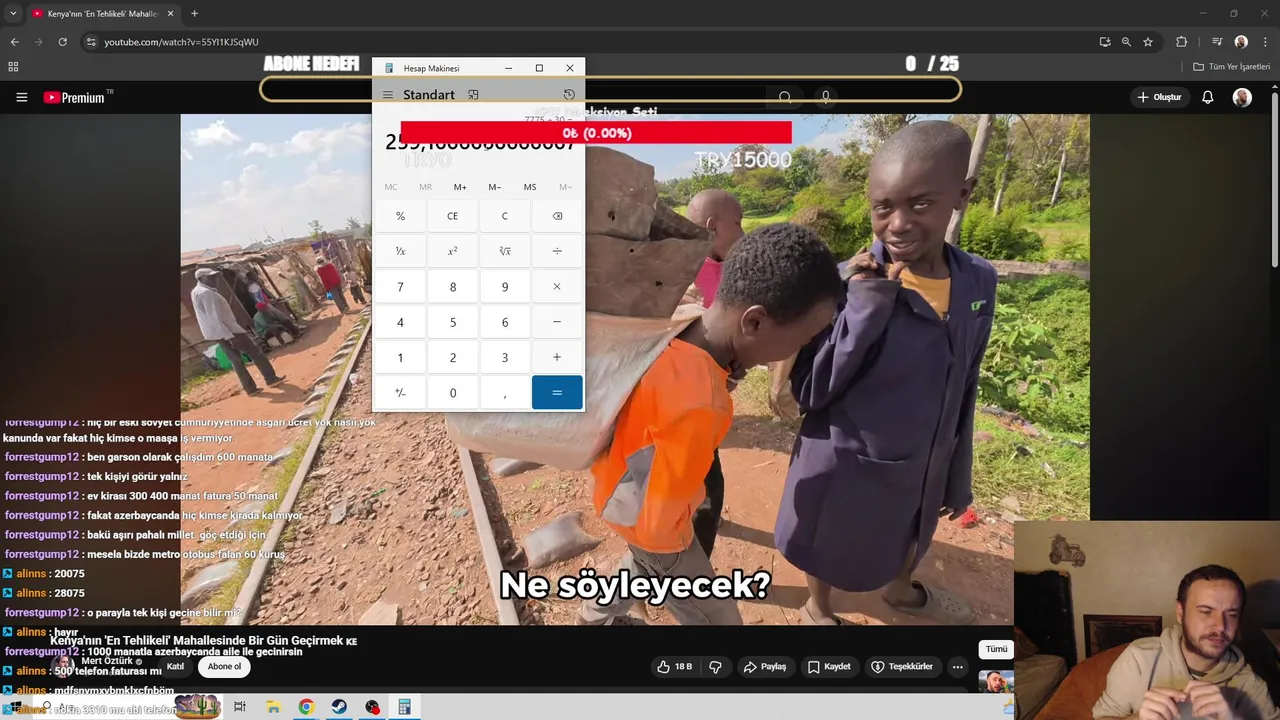Install app icon in address bar
1280x720 pixels.
pyautogui.click(x=1104, y=42)
